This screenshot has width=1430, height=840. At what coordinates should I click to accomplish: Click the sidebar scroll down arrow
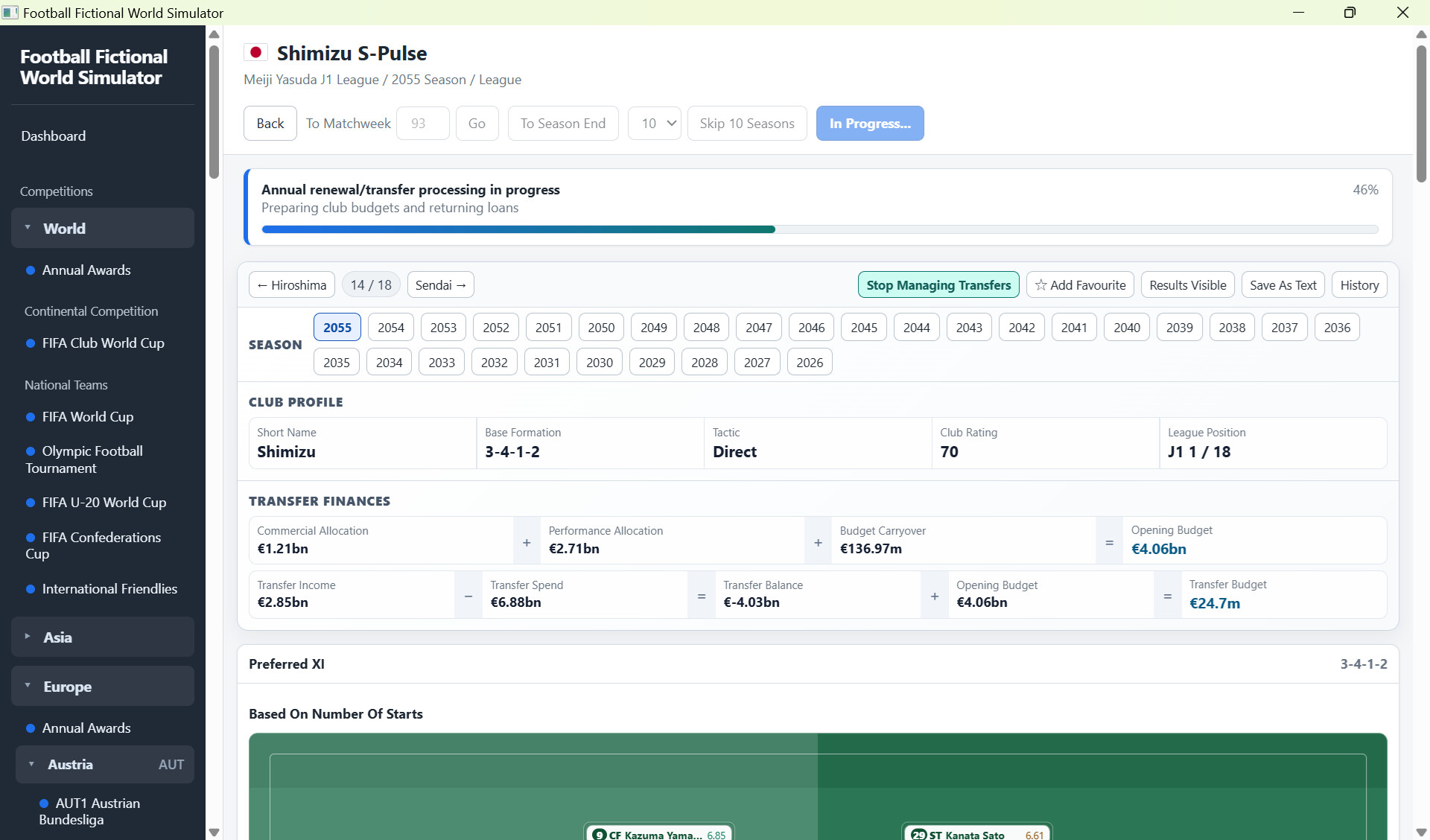tap(214, 833)
